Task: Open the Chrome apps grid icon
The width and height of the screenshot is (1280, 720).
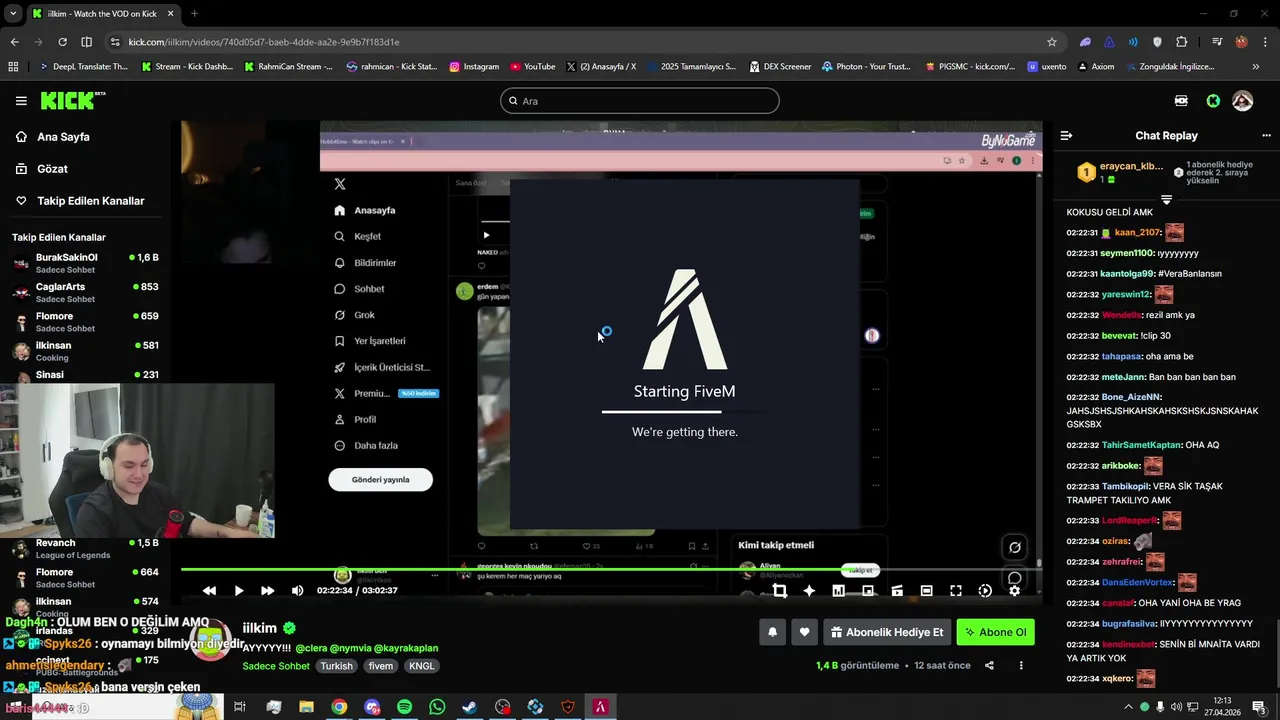Action: pos(13,67)
